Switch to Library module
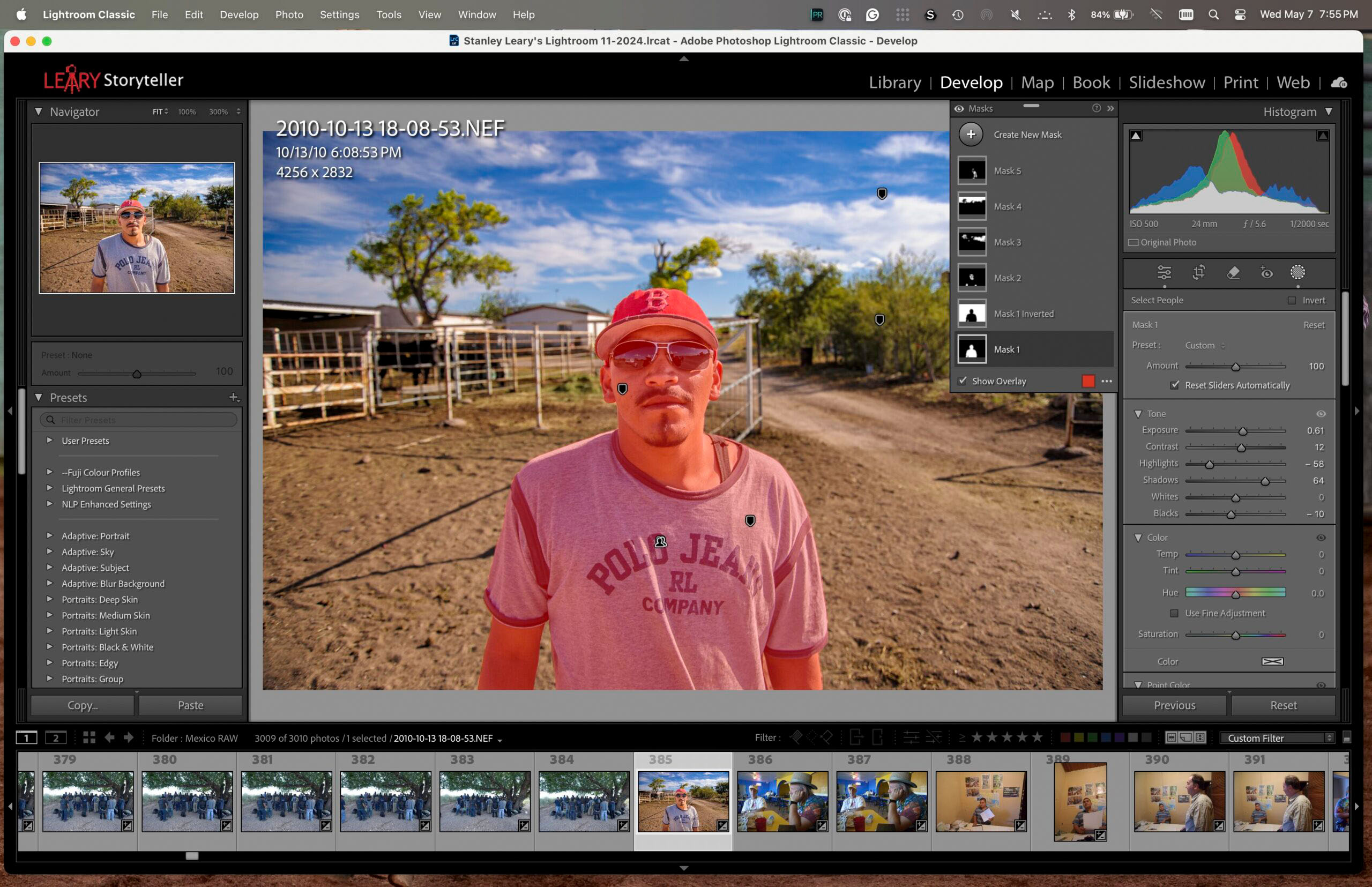 coord(894,83)
